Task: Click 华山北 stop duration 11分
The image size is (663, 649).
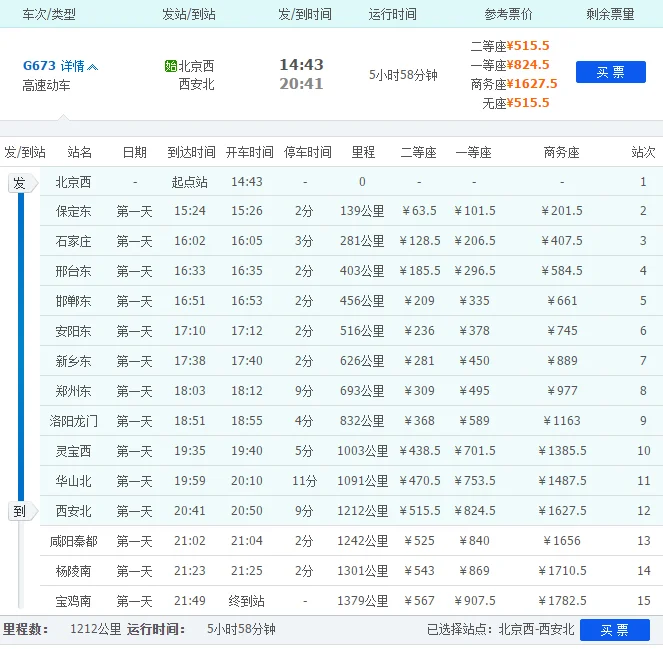Action: tap(304, 481)
